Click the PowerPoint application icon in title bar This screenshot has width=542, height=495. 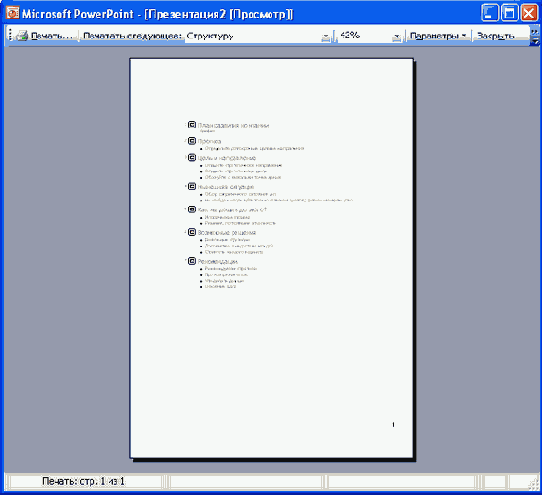point(13,13)
